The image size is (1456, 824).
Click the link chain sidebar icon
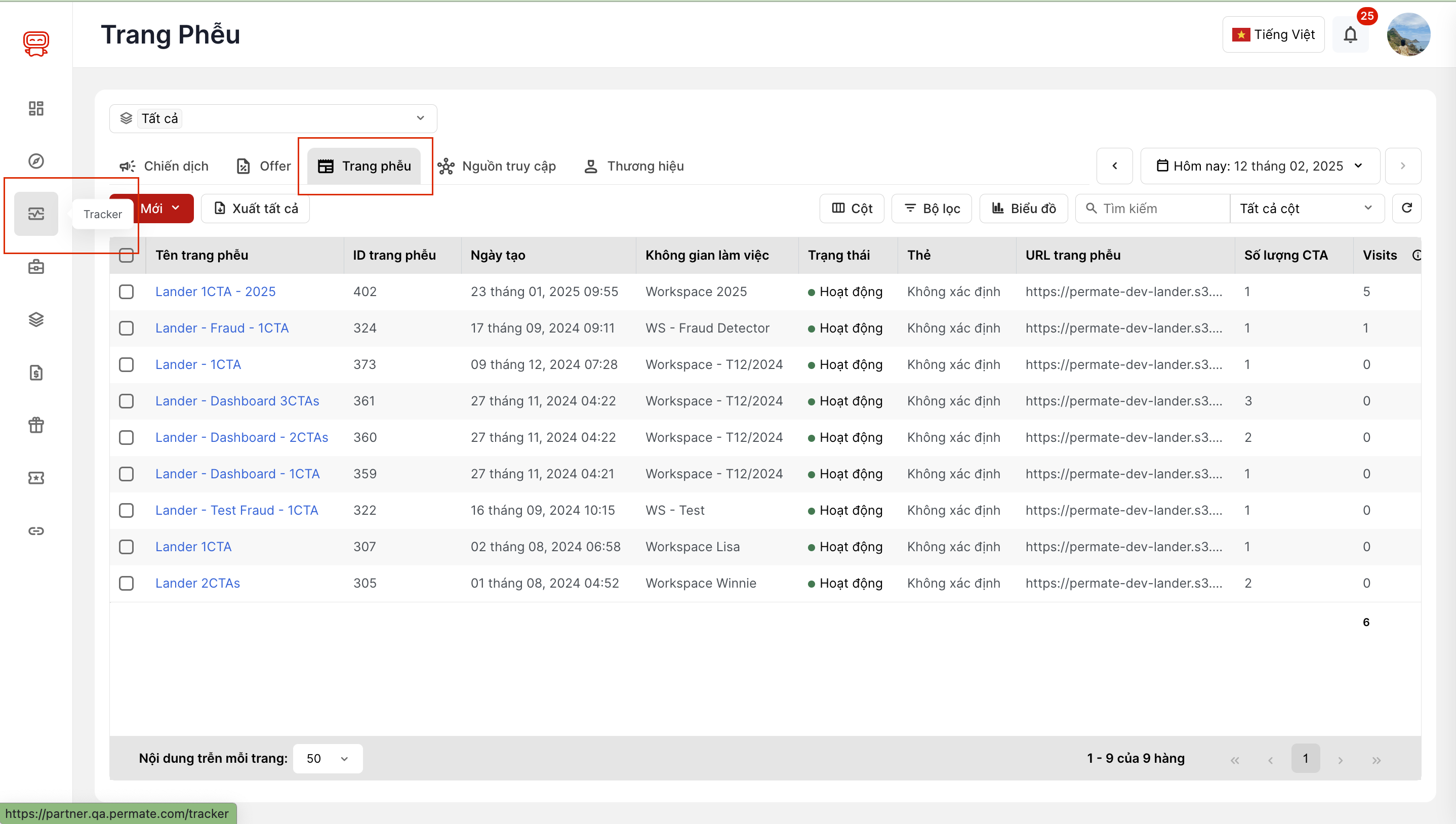click(35, 530)
